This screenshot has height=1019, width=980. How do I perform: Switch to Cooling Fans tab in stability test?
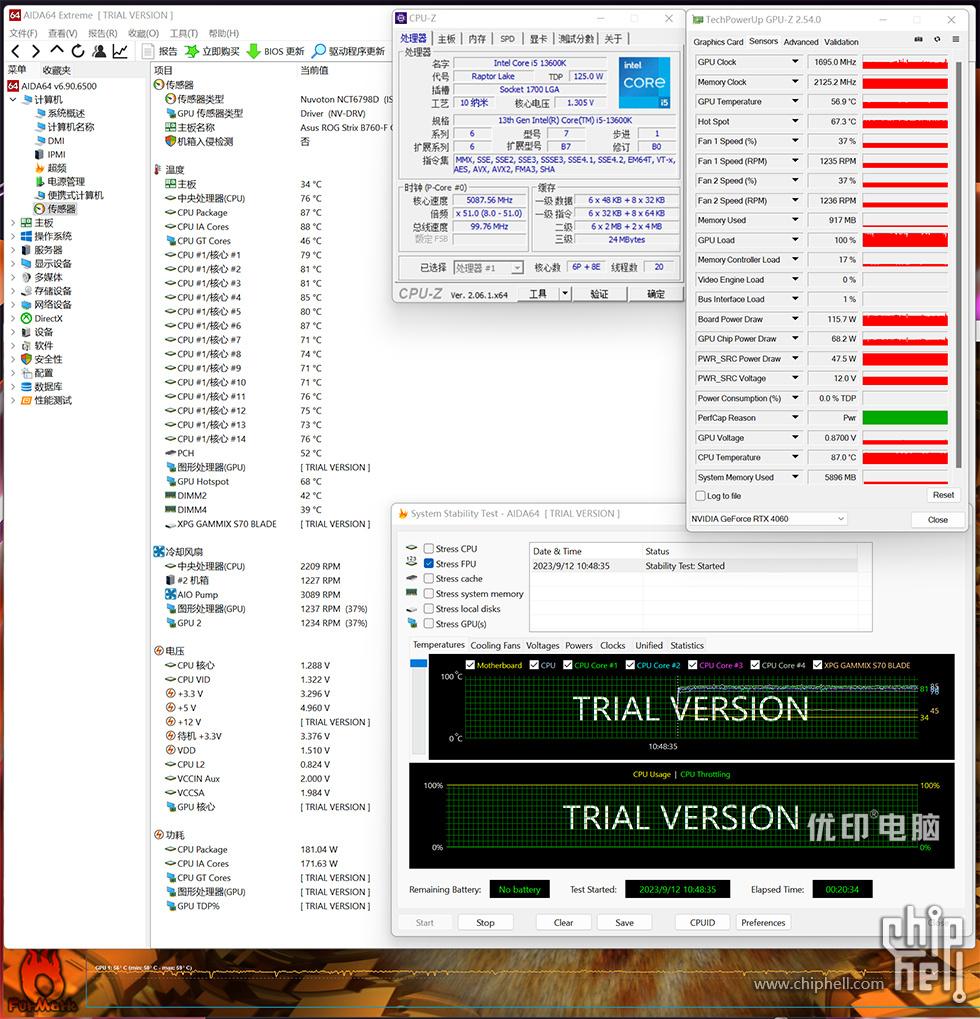(x=495, y=645)
